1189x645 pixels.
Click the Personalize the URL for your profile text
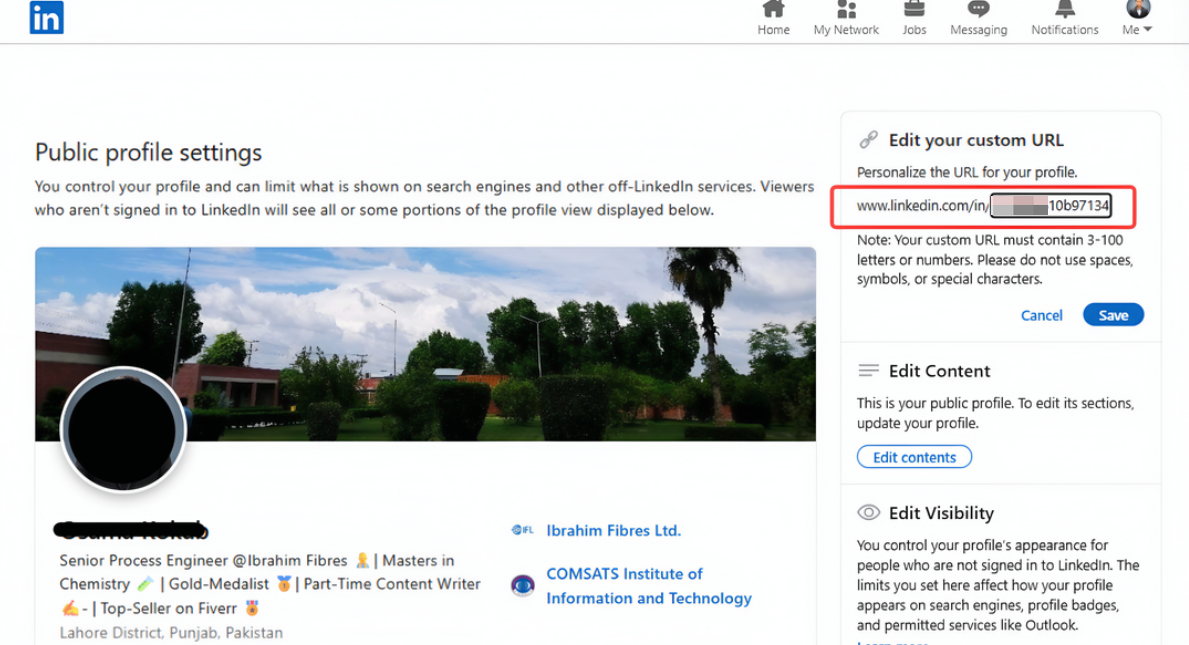967,172
